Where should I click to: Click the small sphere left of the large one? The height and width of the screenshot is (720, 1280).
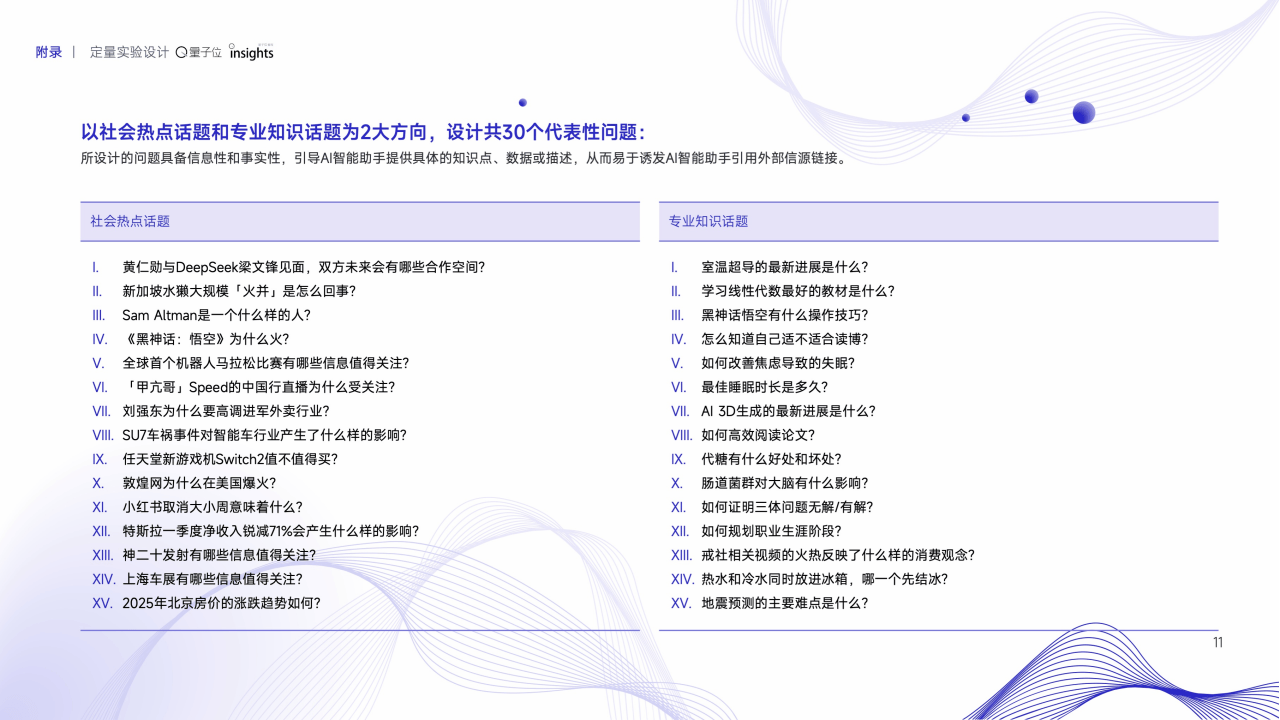click(x=1031, y=96)
